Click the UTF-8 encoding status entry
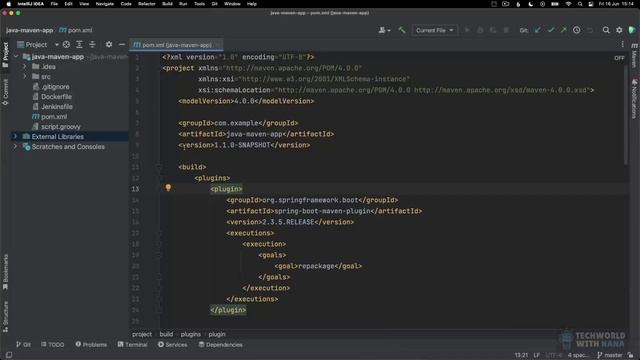 pos(554,355)
